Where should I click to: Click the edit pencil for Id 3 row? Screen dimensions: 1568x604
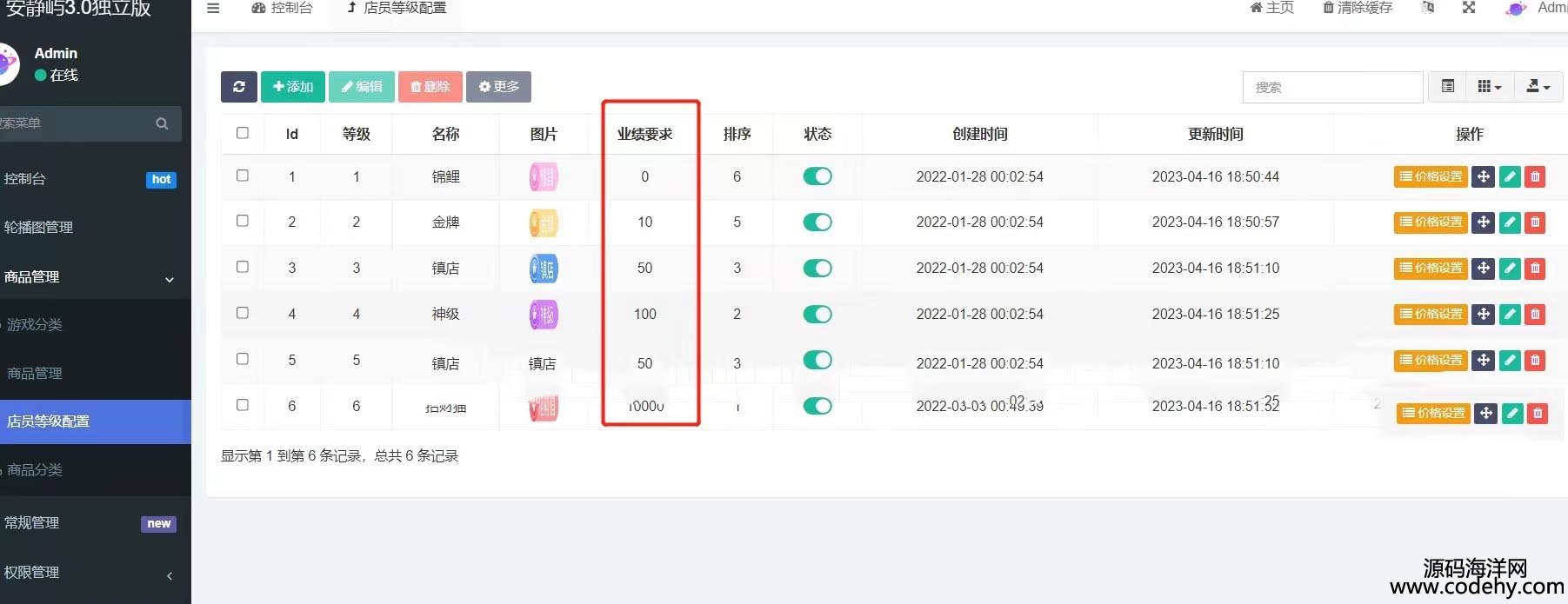(x=1510, y=268)
